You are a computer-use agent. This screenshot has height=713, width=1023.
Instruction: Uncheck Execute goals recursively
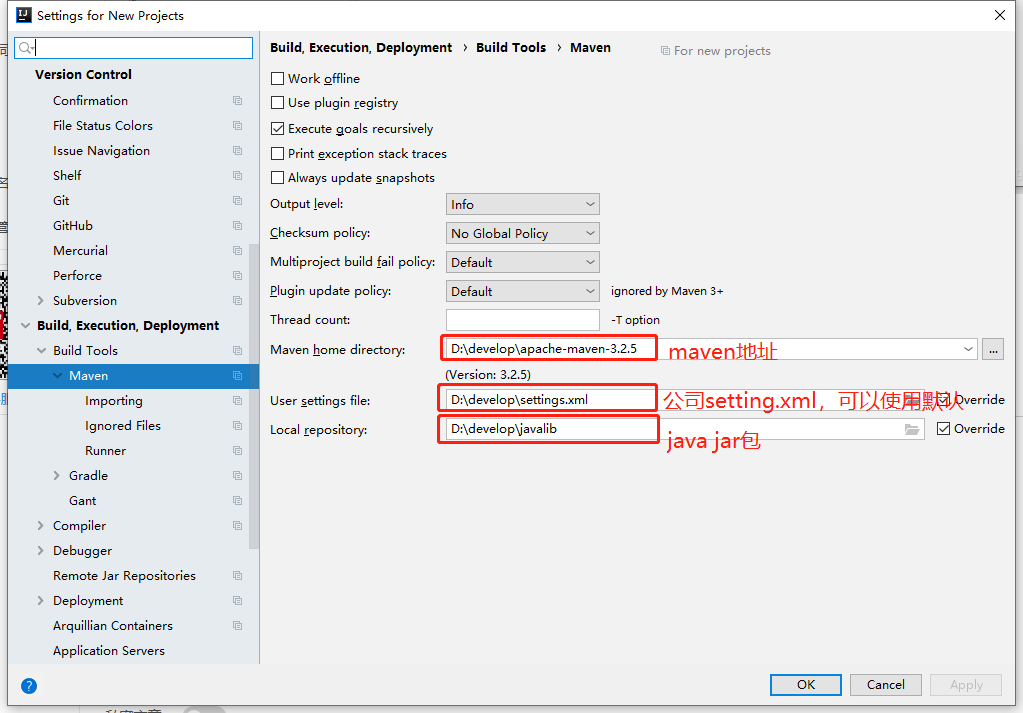coord(277,129)
